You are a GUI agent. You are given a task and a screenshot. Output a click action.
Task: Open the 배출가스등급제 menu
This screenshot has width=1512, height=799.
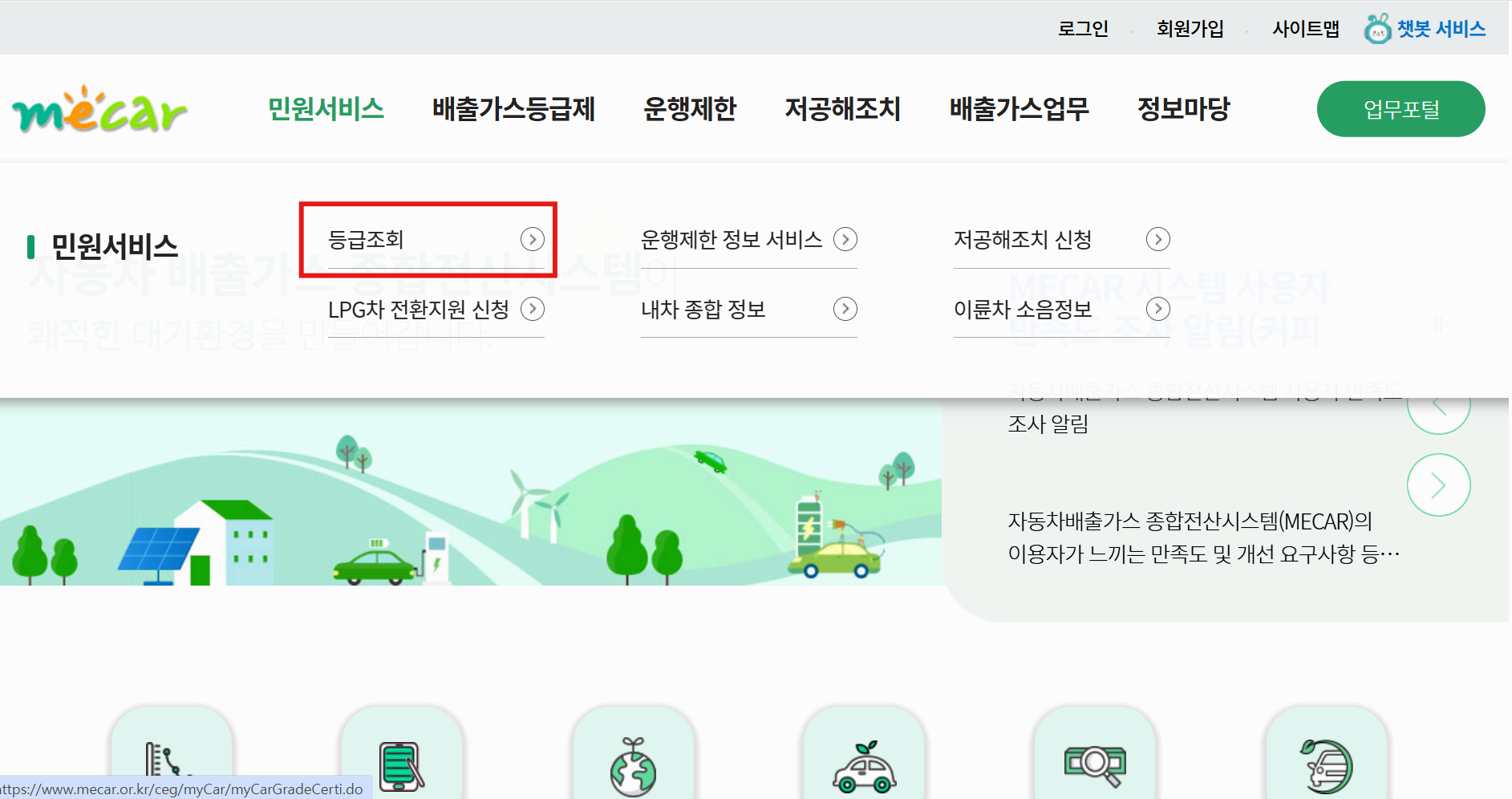pos(513,110)
